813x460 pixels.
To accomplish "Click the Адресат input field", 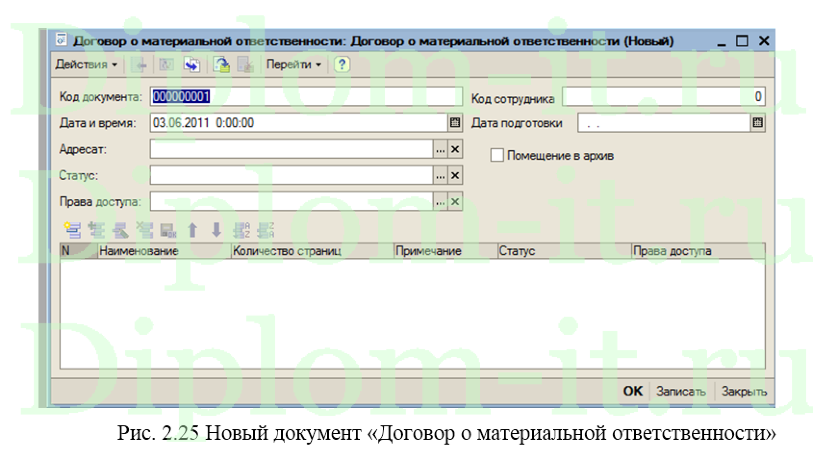I will coord(291,149).
